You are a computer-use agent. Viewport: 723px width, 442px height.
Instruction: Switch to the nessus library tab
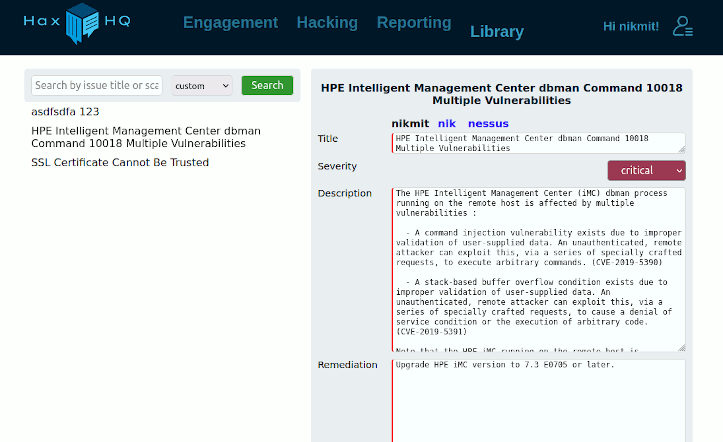[488, 124]
